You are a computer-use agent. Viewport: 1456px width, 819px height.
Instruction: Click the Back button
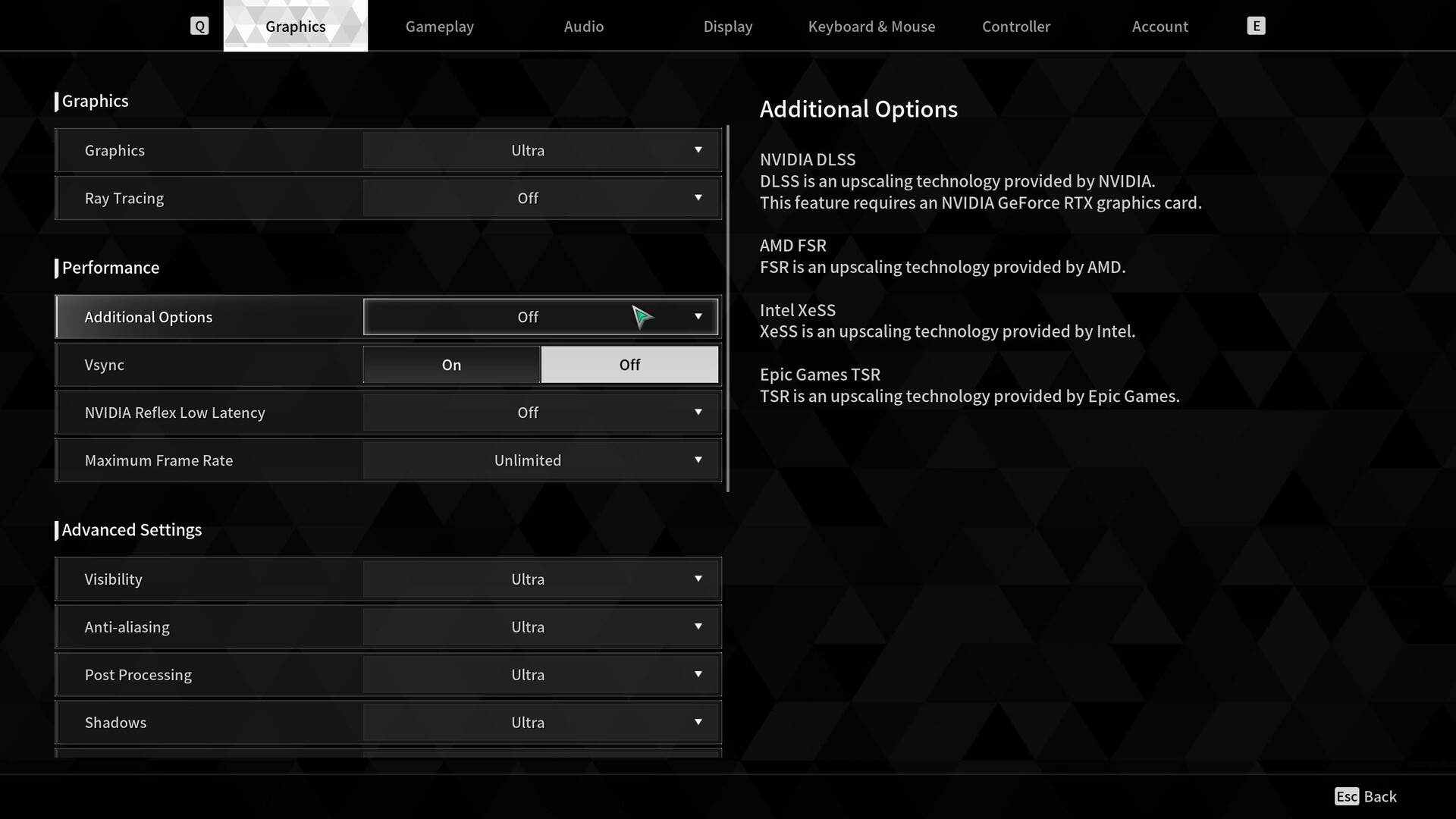(x=1379, y=796)
